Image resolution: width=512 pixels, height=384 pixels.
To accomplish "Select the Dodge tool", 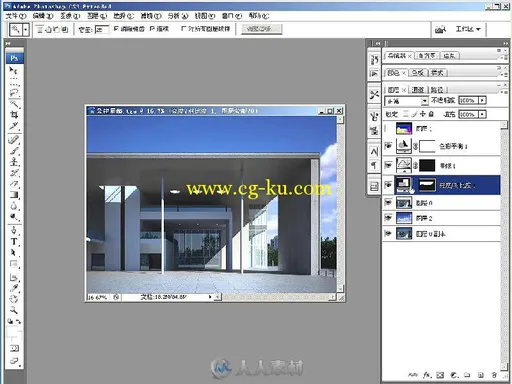I will point(14,218).
